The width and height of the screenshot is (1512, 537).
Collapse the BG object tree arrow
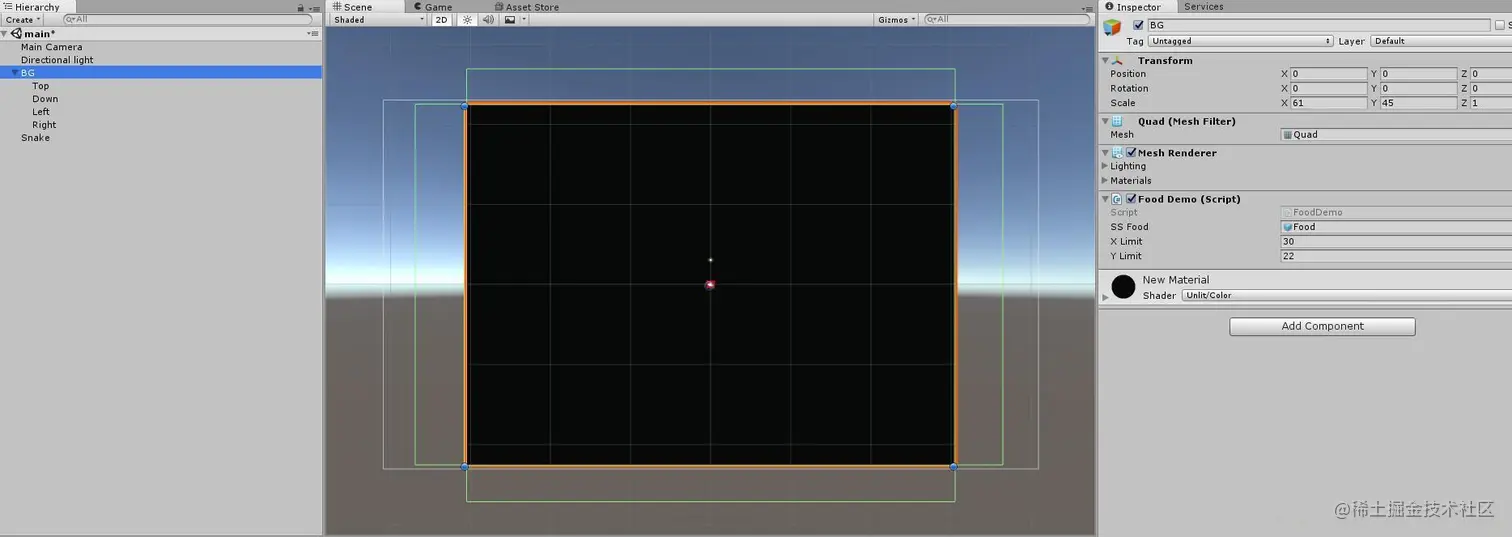point(14,73)
